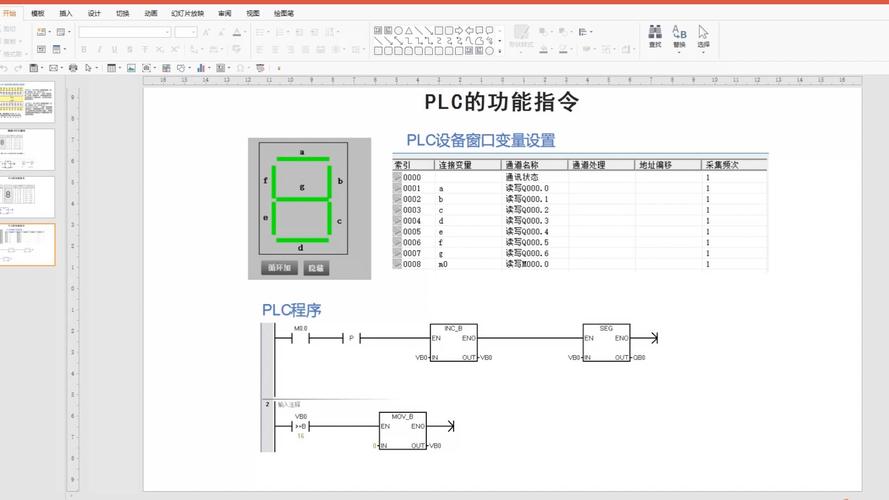Pick the left block arrow shape

click(469, 31)
